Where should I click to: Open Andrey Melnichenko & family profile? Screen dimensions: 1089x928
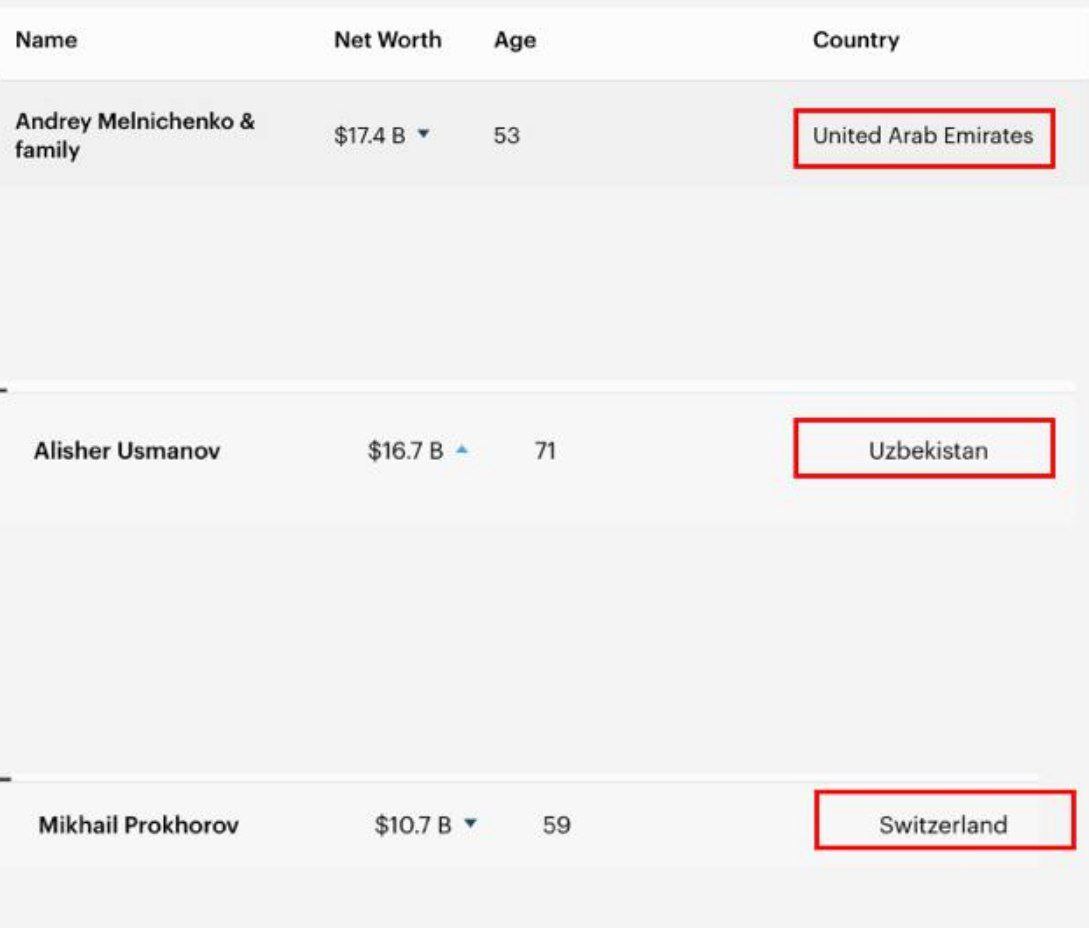click(x=134, y=136)
